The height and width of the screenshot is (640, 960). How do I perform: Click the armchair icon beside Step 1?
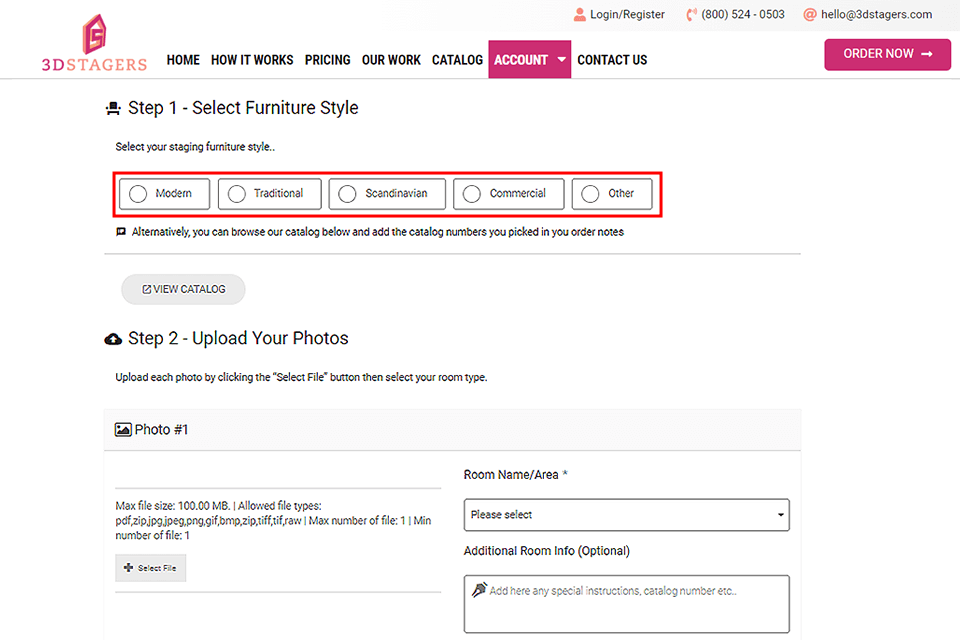(113, 108)
